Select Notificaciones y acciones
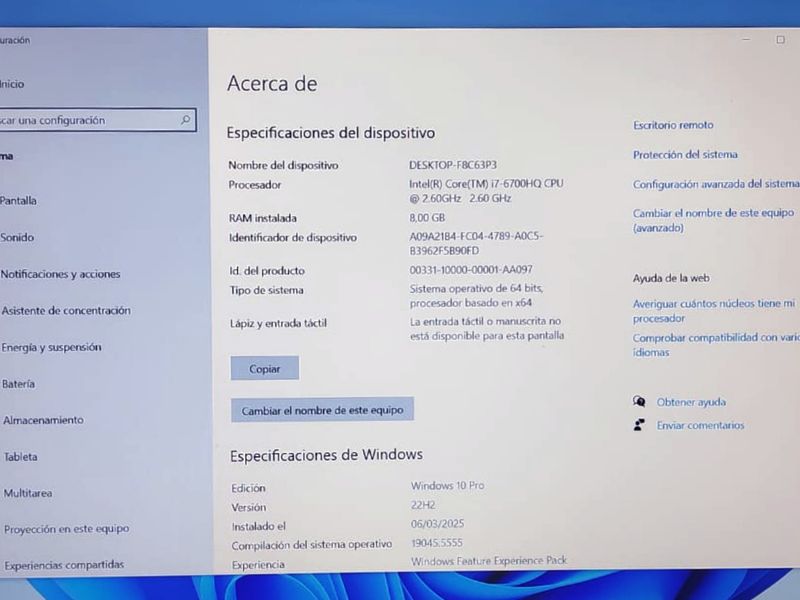 pyautogui.click(x=60, y=274)
